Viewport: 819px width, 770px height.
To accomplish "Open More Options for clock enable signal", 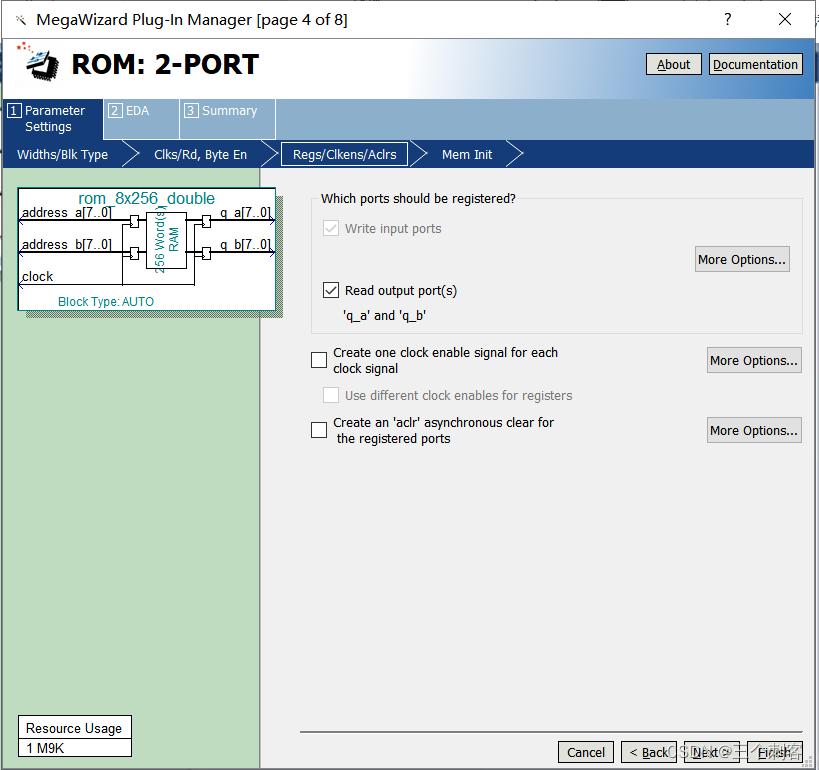I will pyautogui.click(x=754, y=360).
